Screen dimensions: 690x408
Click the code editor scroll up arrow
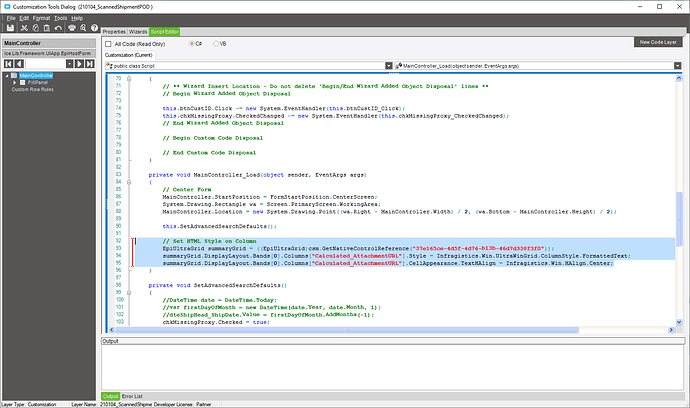click(x=679, y=78)
